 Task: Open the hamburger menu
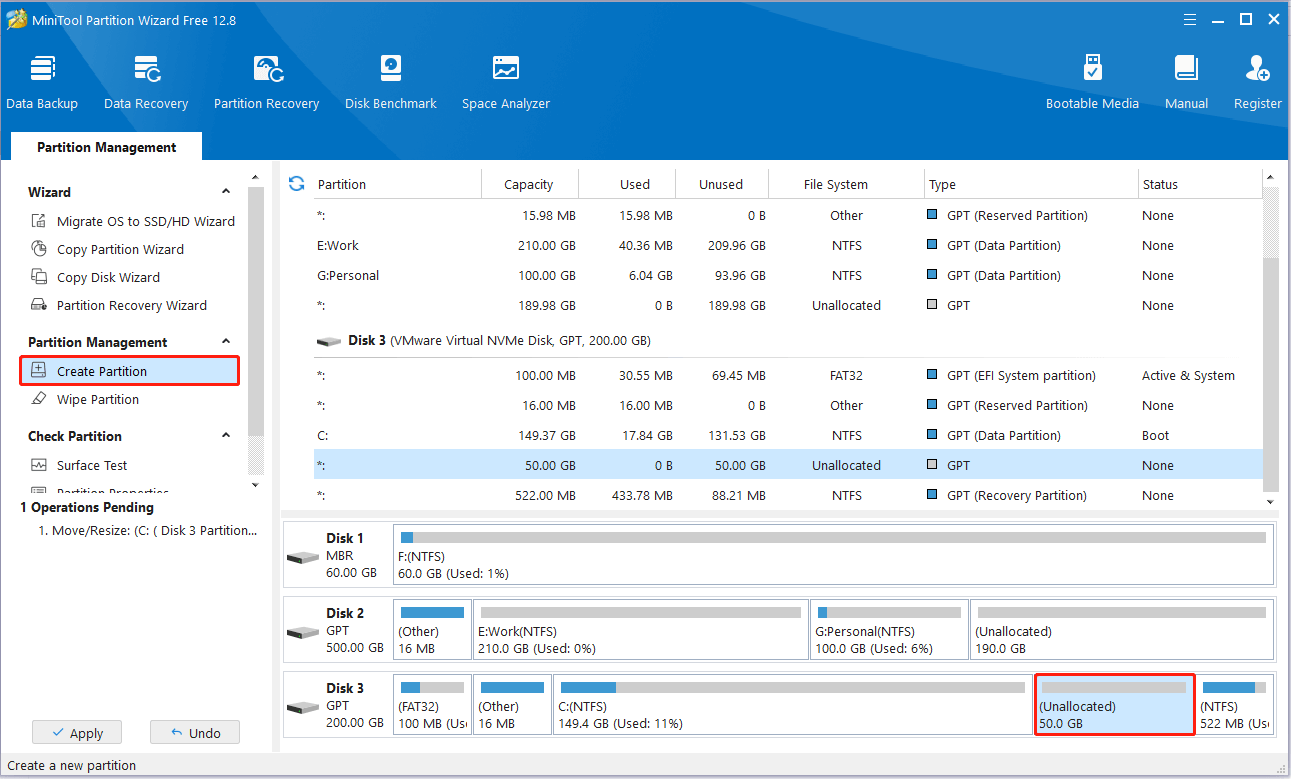1189,18
